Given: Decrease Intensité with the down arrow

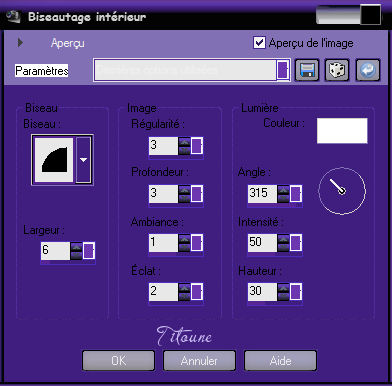Looking at the screenshot, I should [283, 247].
